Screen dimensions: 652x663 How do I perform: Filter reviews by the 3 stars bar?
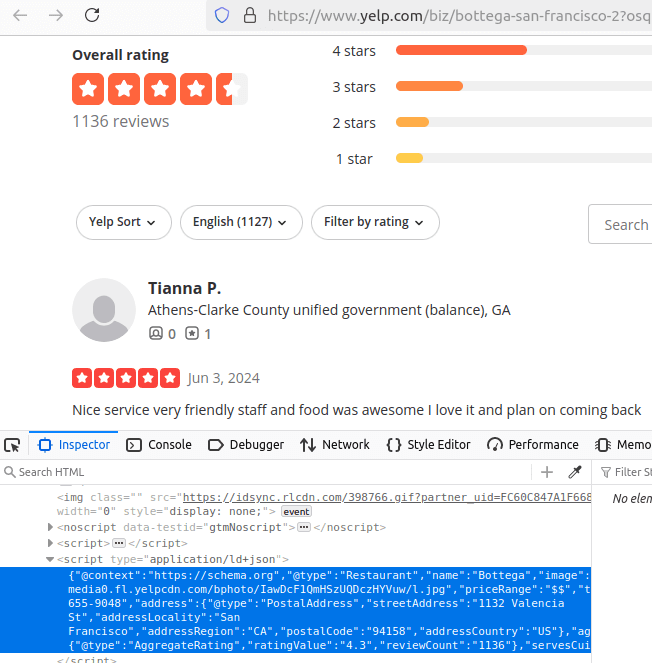click(x=523, y=86)
